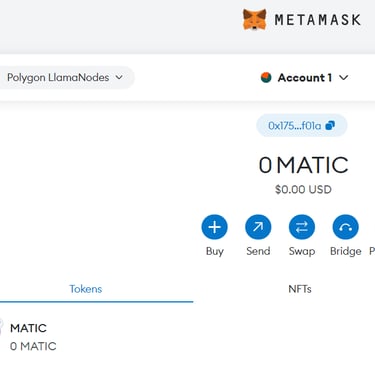375x366 pixels.
Task: Click the Account 1 avatar icon
Action: 266,78
